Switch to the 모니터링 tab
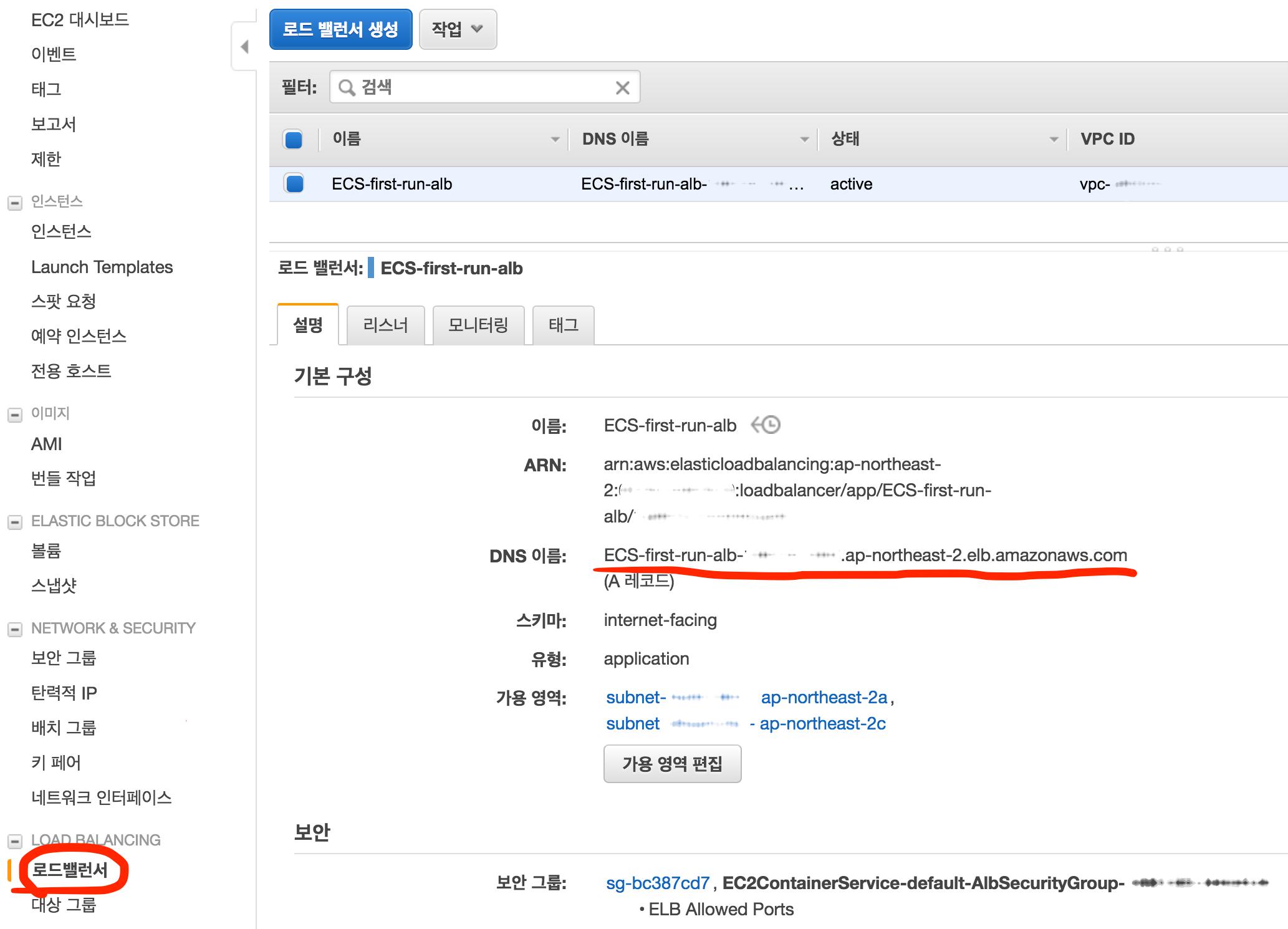The width and height of the screenshot is (1288, 929). (x=478, y=325)
